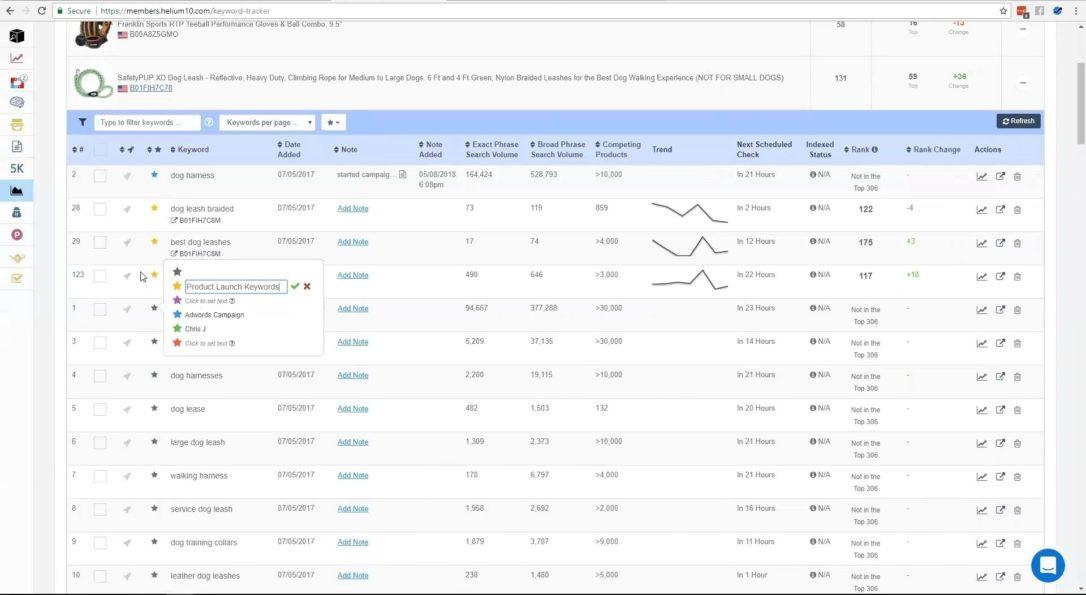The width and height of the screenshot is (1086, 595).
Task: Sort by Date Added column
Action: tap(290, 150)
